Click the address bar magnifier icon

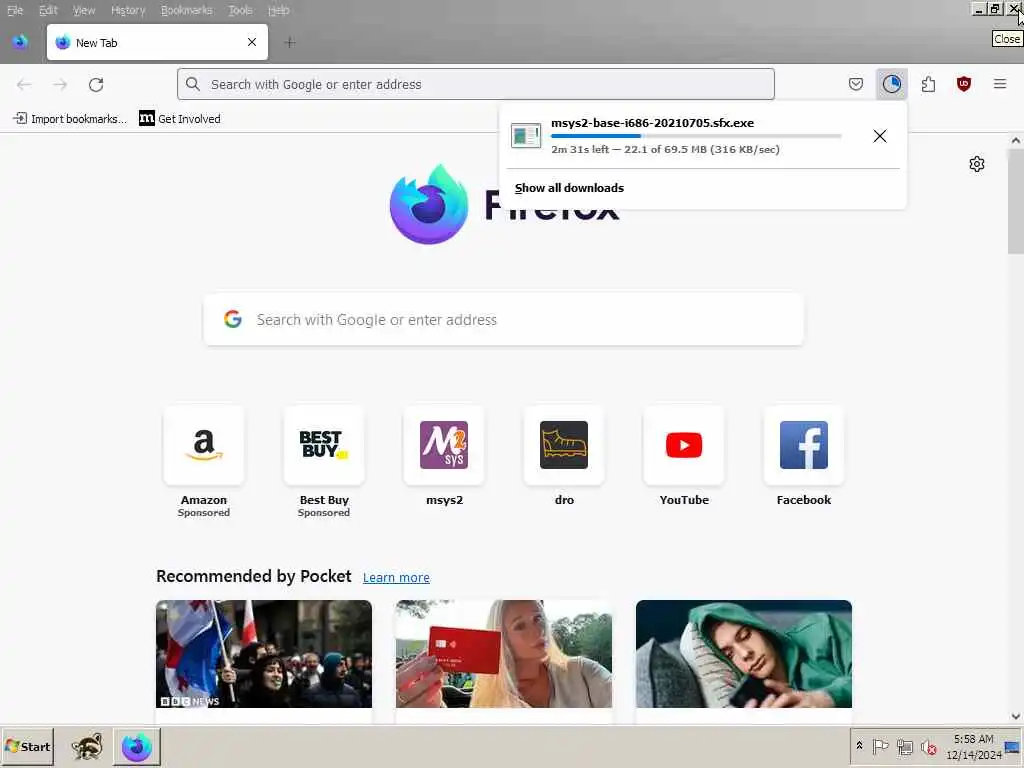pos(193,84)
